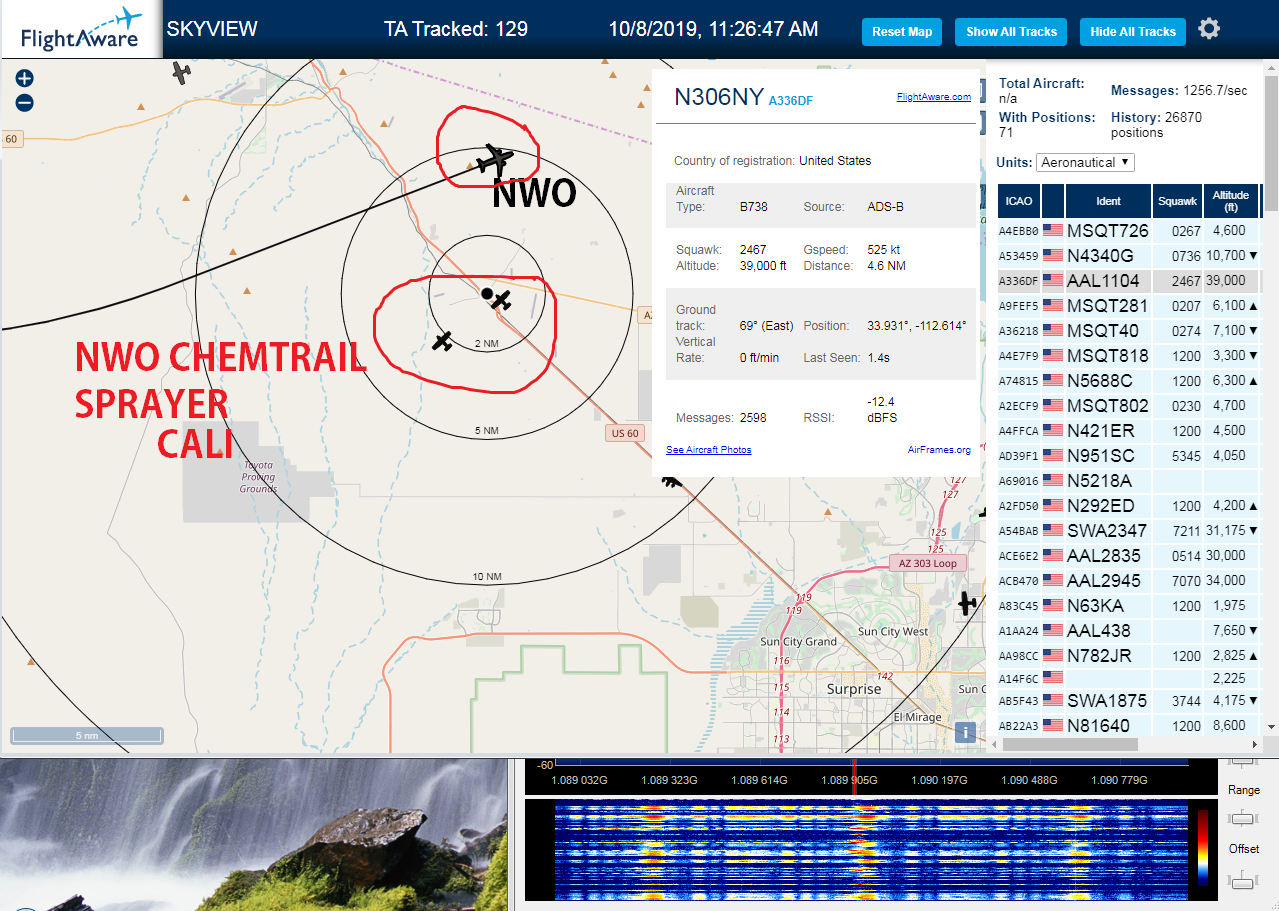Sort table by ICAO column header
The width and height of the screenshot is (1279, 911).
click(x=1018, y=201)
